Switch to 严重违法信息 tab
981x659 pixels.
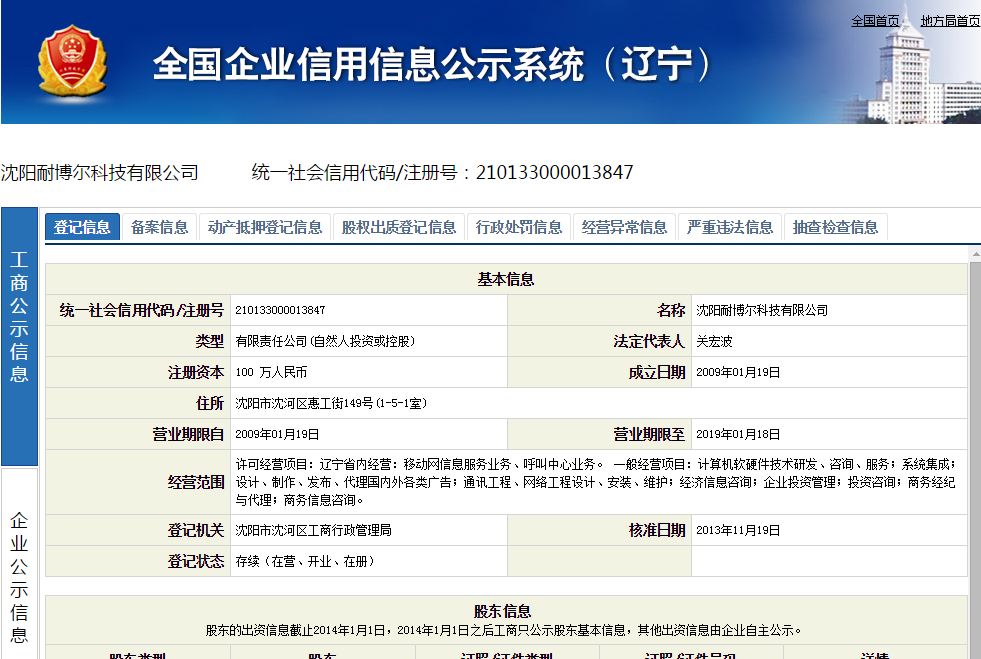[730, 227]
